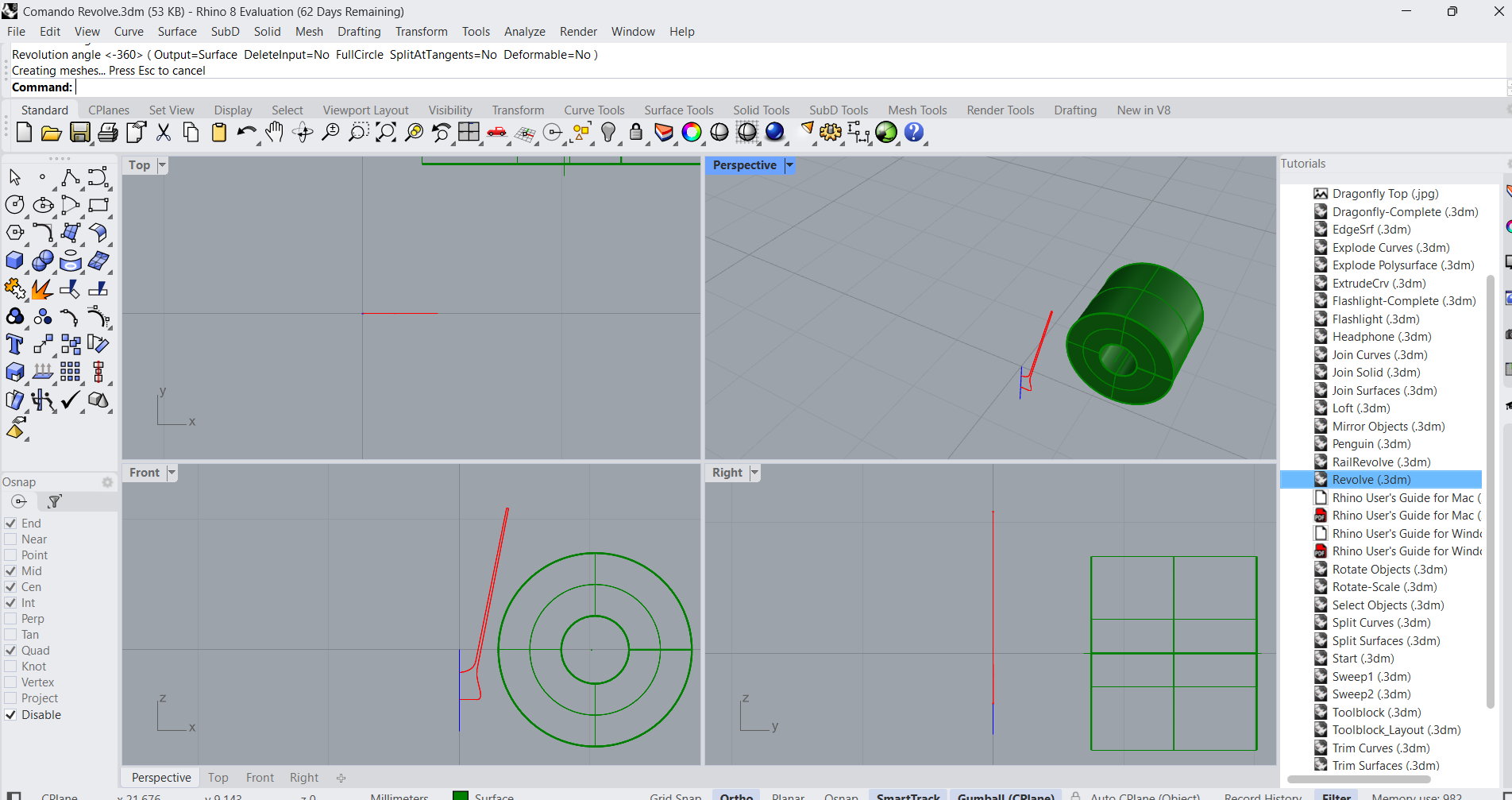Uncheck the End osnap checkbox
The width and height of the screenshot is (1512, 800).
point(11,524)
